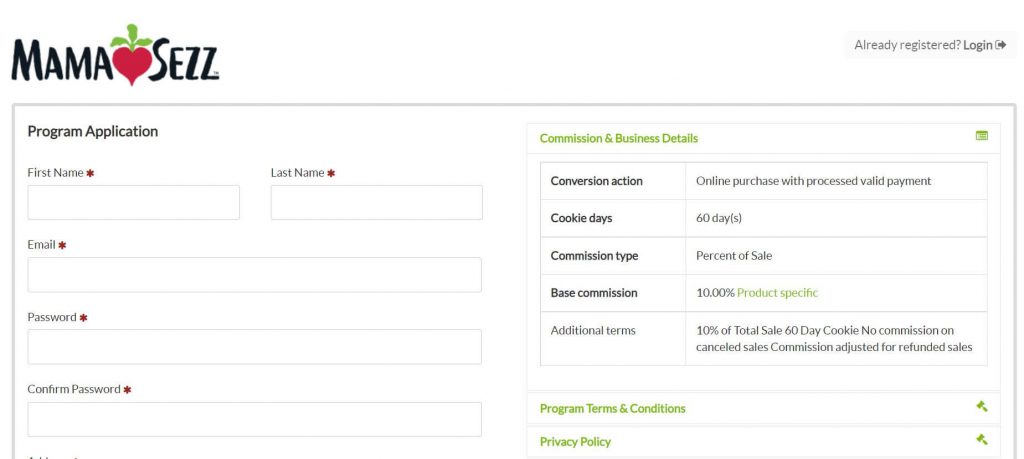This screenshot has height=459, width=1024.
Task: Click the 'First Name' label
Action: tap(56, 173)
